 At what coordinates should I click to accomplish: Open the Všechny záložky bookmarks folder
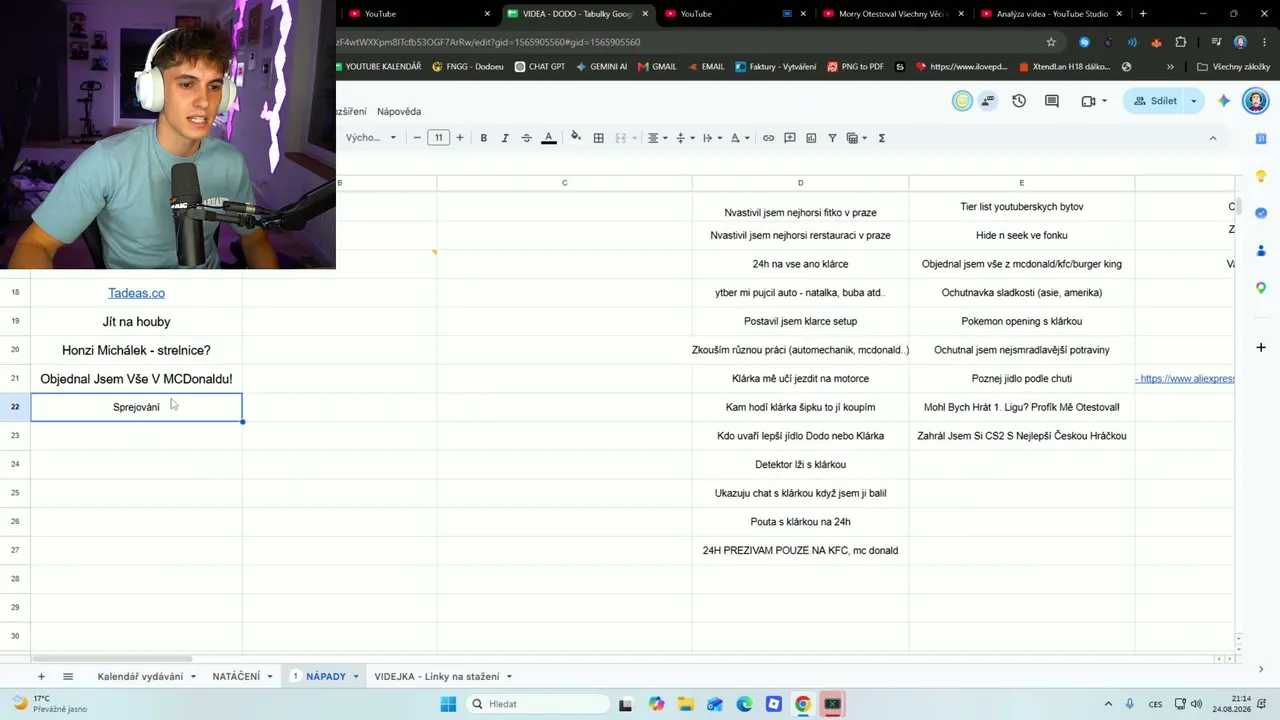(x=1233, y=67)
